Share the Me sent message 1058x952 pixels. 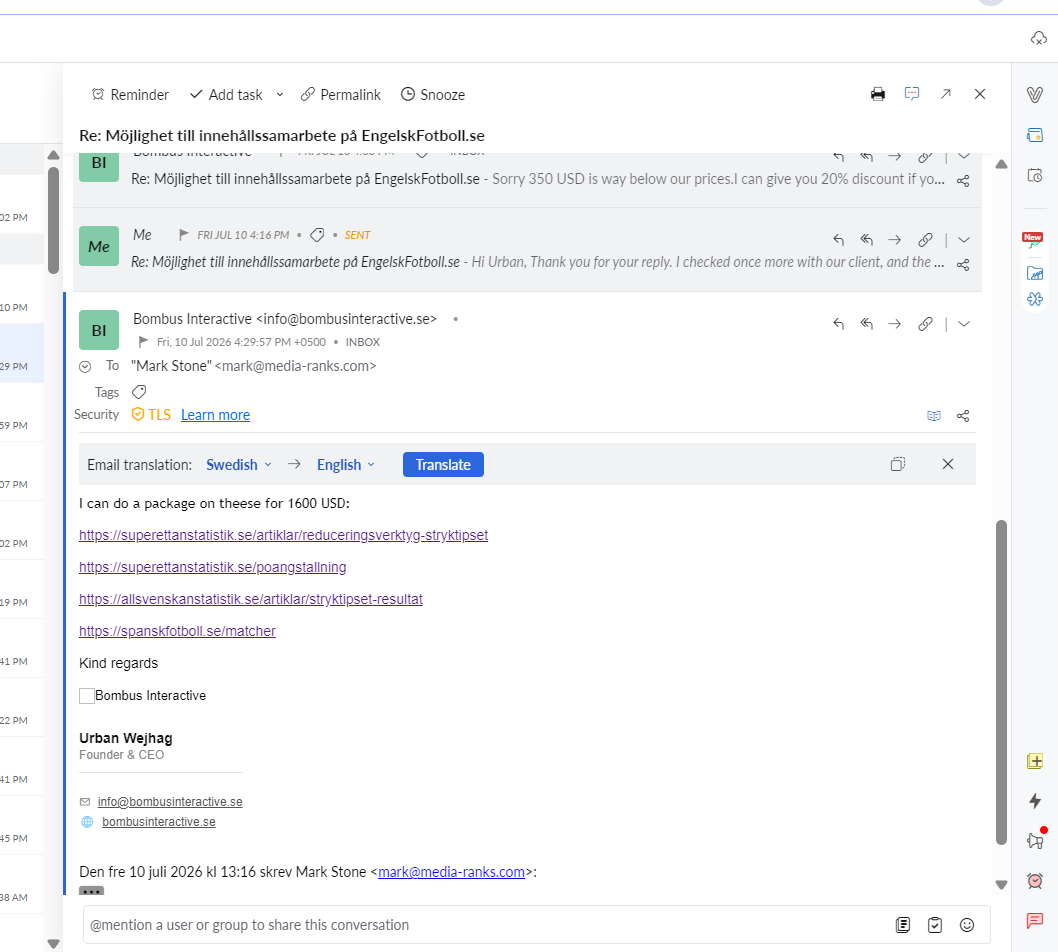[963, 264]
